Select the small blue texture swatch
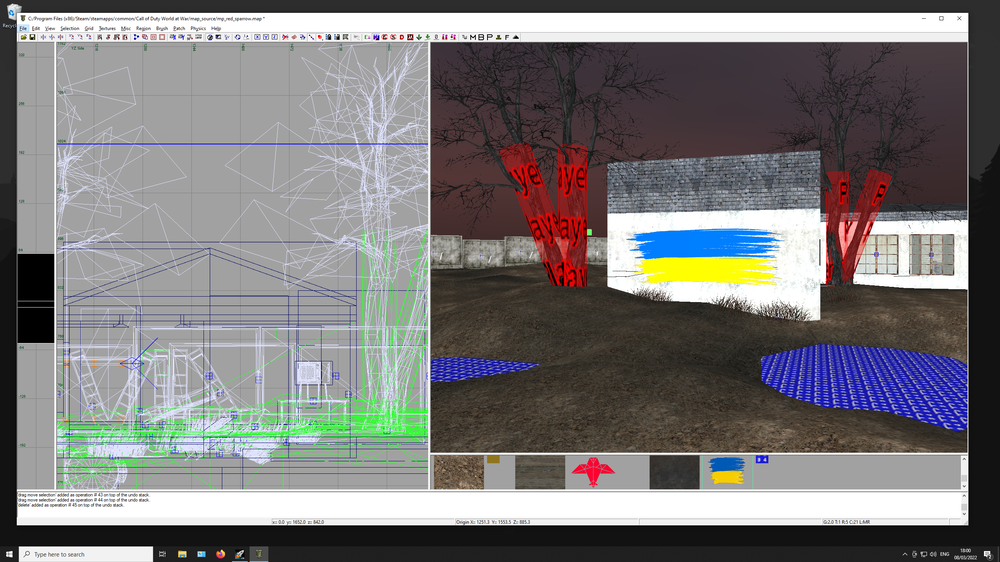The height and width of the screenshot is (562, 1000). point(761,459)
